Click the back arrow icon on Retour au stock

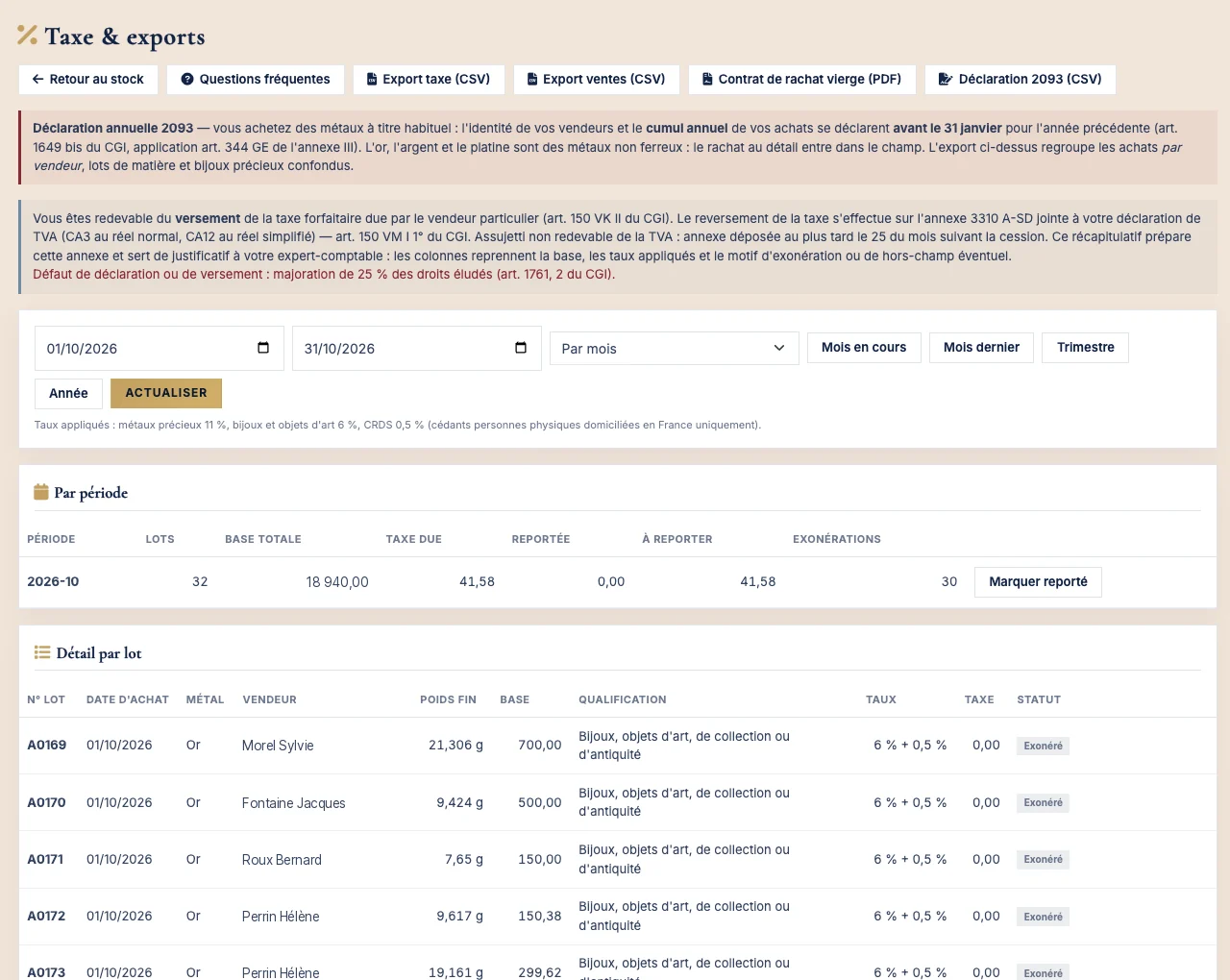tap(37, 80)
